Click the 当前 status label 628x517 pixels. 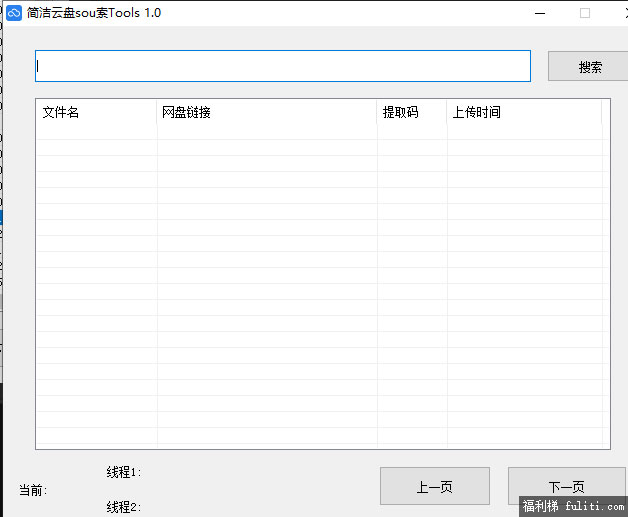pyautogui.click(x=33, y=490)
